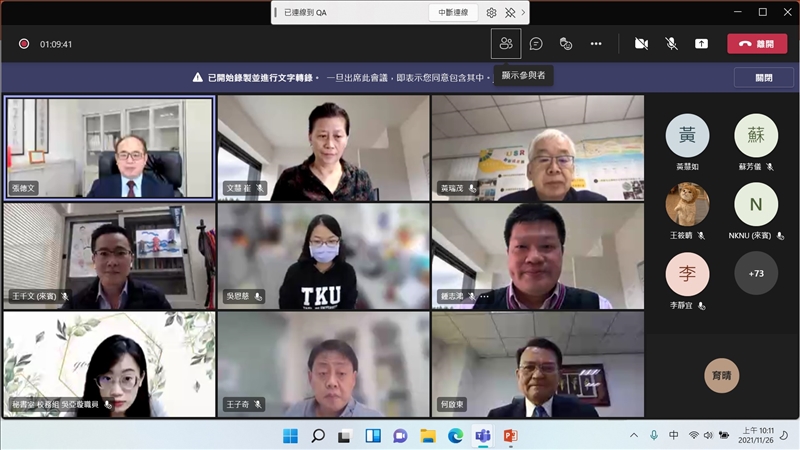Open Microsoft Edge from the taskbar
This screenshot has width=800, height=450.
455,436
